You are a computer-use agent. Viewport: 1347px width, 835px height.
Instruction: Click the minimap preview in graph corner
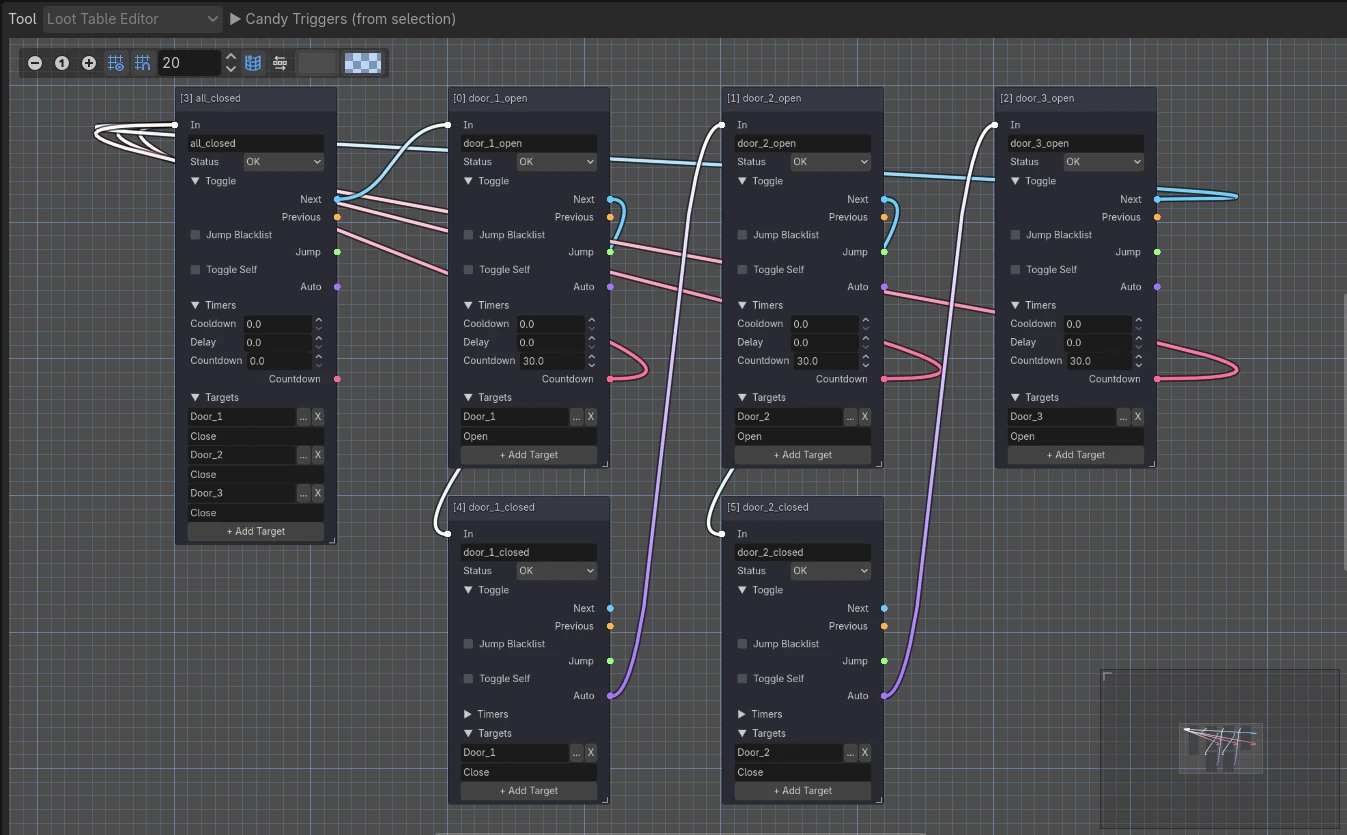(x=1220, y=748)
